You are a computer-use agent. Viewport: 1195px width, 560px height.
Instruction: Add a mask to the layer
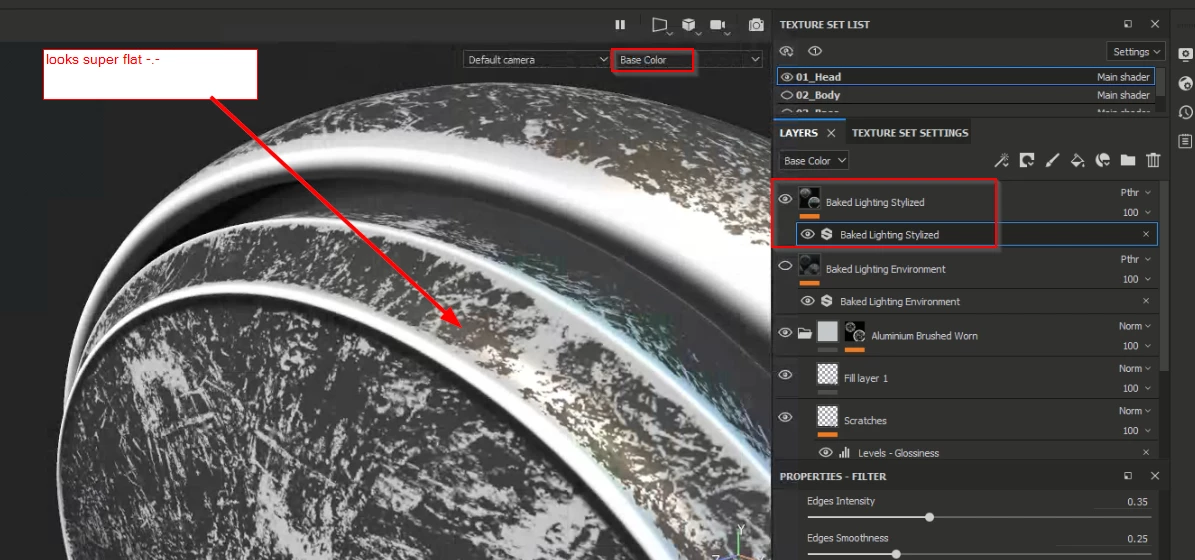1027,160
